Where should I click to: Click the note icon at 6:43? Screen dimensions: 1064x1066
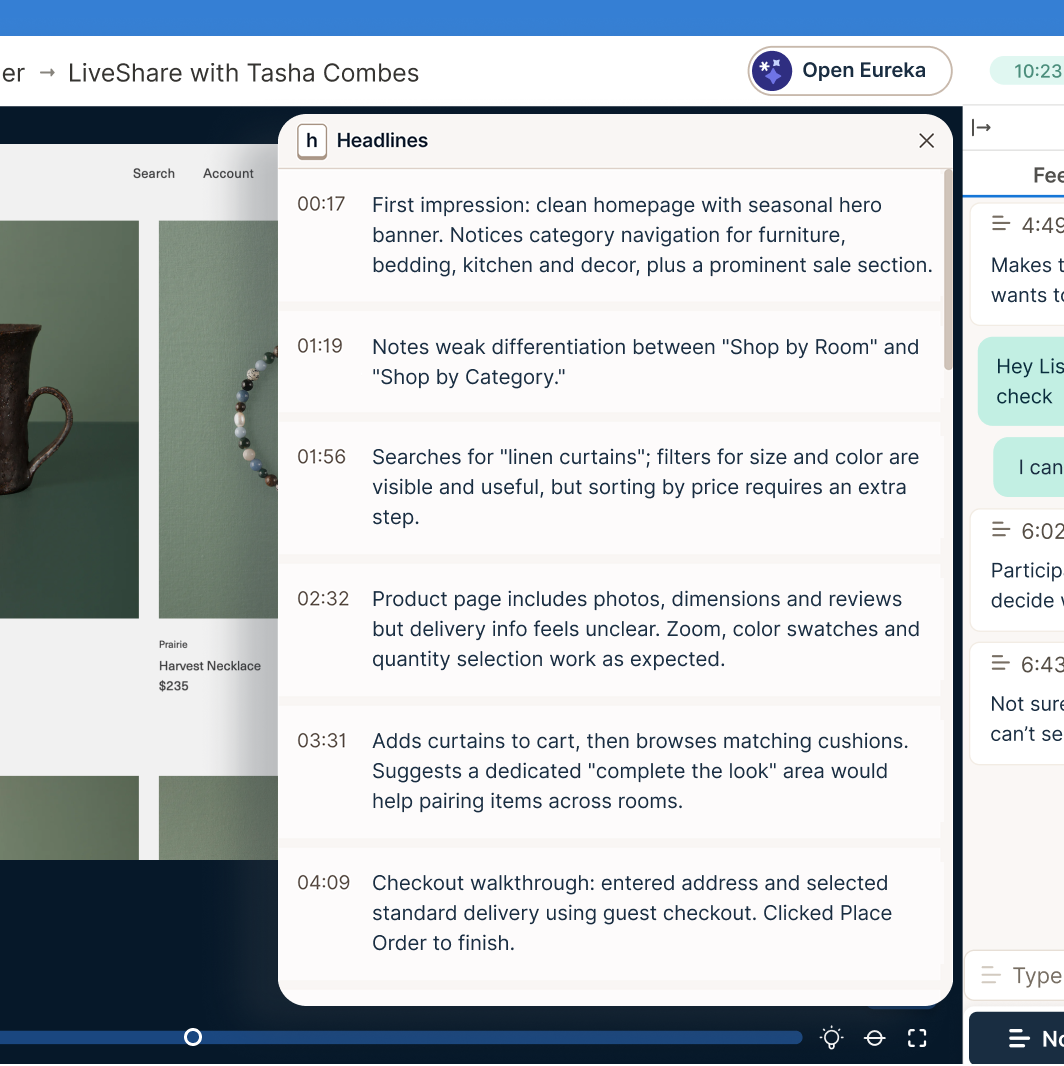click(1001, 662)
